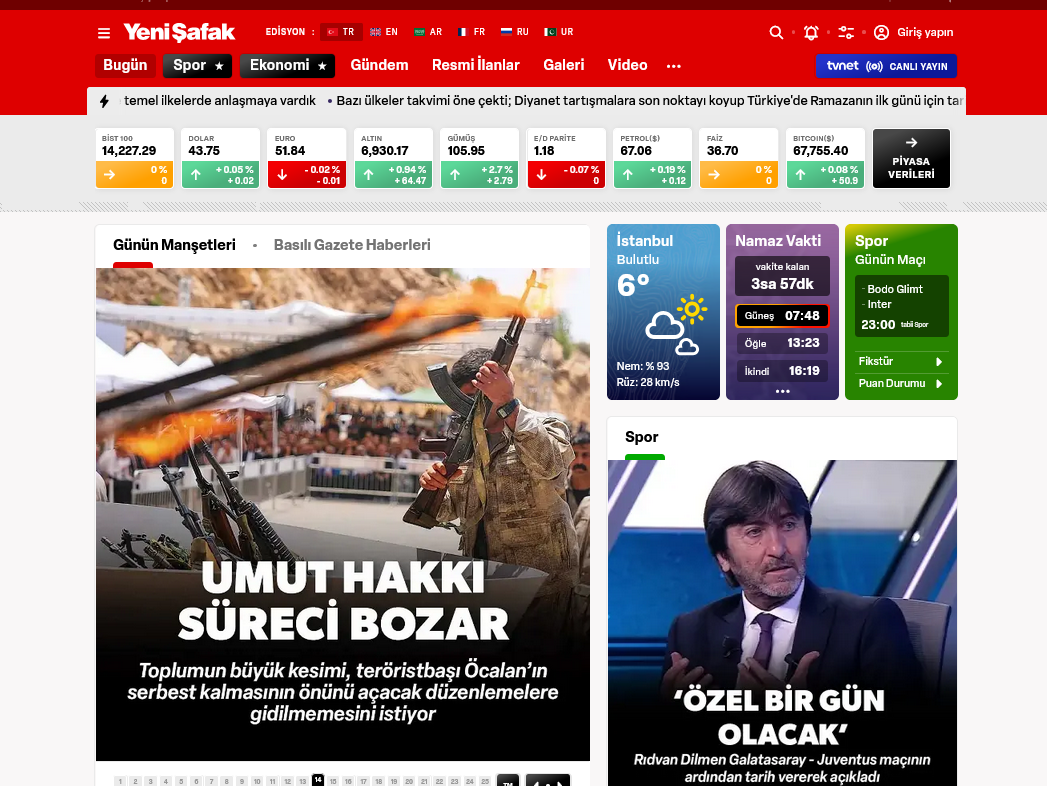The height and width of the screenshot is (786, 1047).
Task: Click the tvnet Canlı Yayın button
Action: [886, 66]
